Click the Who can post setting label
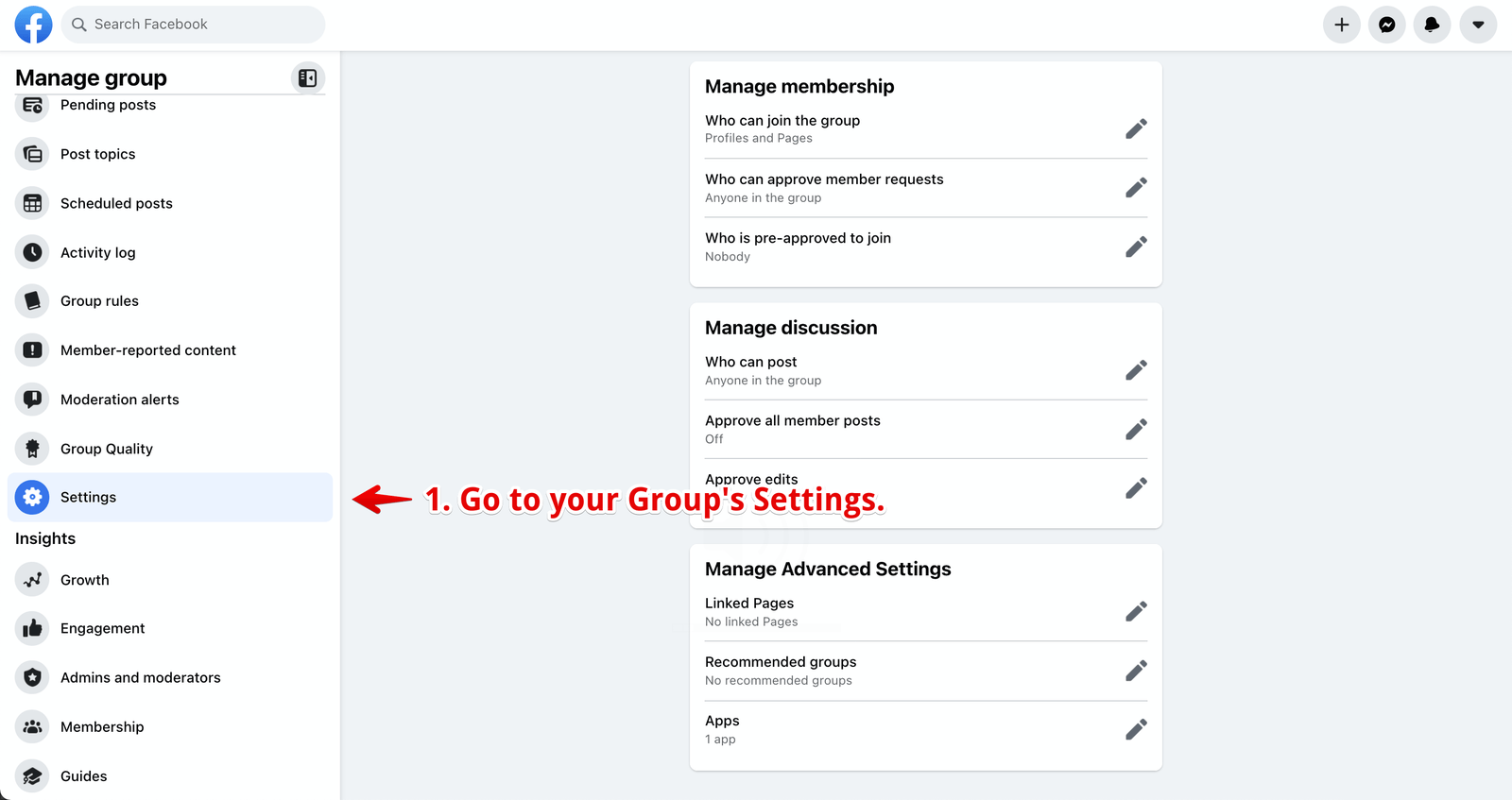 pyautogui.click(x=750, y=362)
